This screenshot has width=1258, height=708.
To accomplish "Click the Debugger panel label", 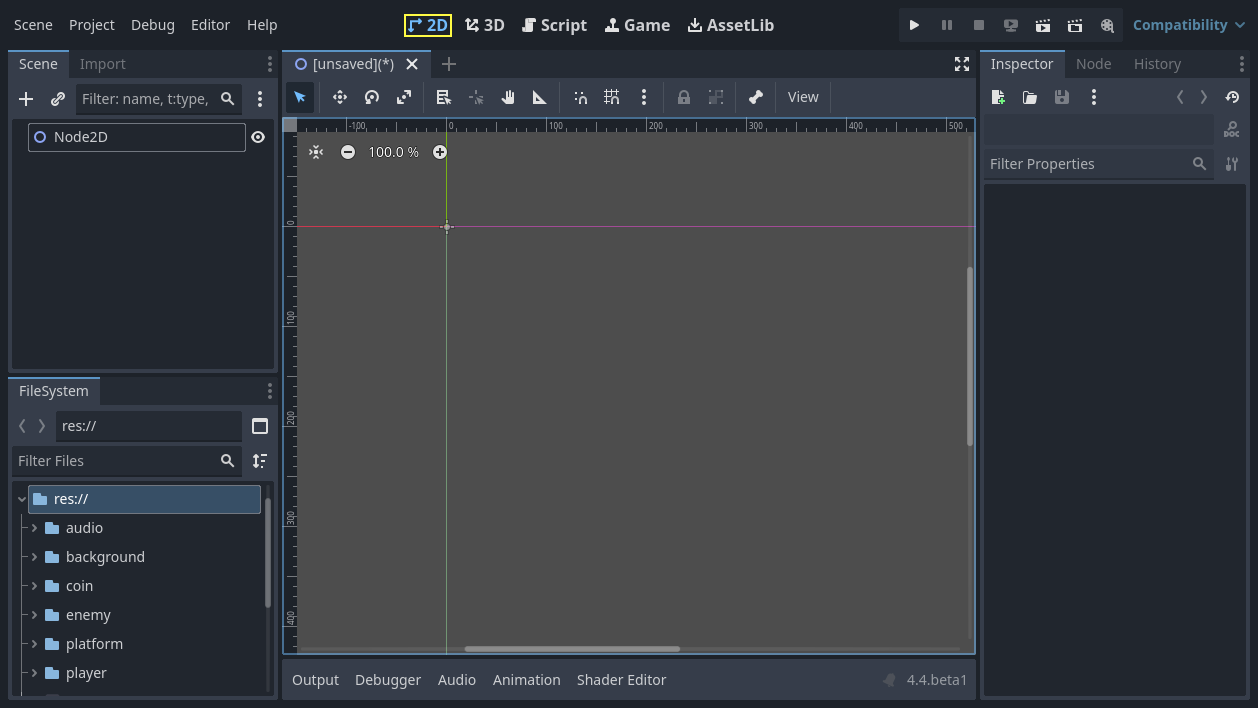I will (388, 680).
